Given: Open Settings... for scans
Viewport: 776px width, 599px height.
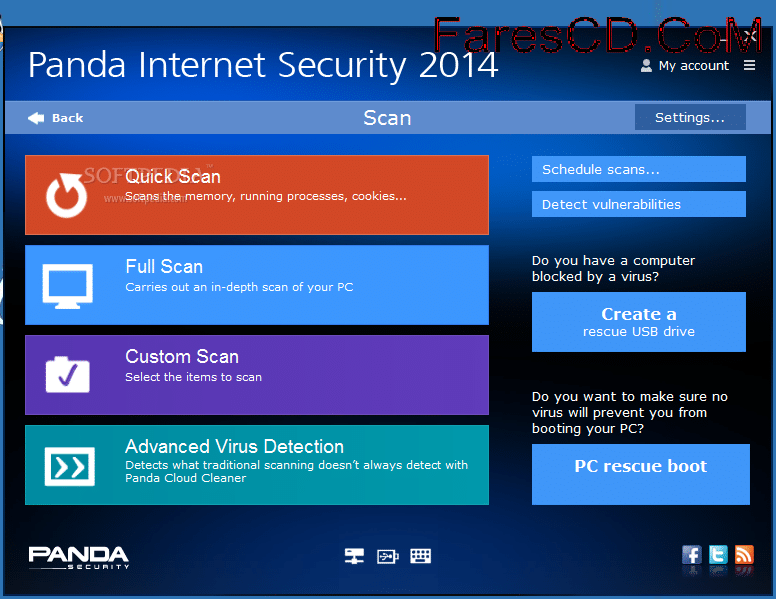Looking at the screenshot, I should coord(690,117).
